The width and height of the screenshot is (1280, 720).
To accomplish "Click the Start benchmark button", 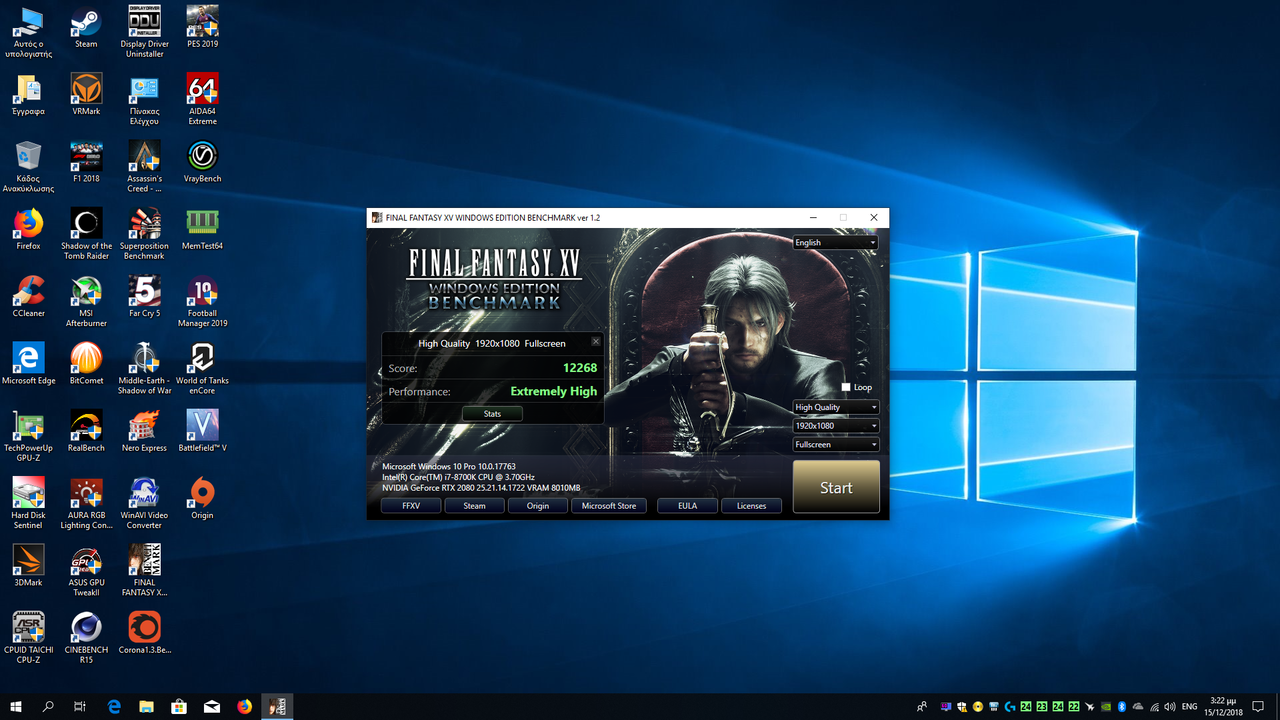I will (x=836, y=487).
